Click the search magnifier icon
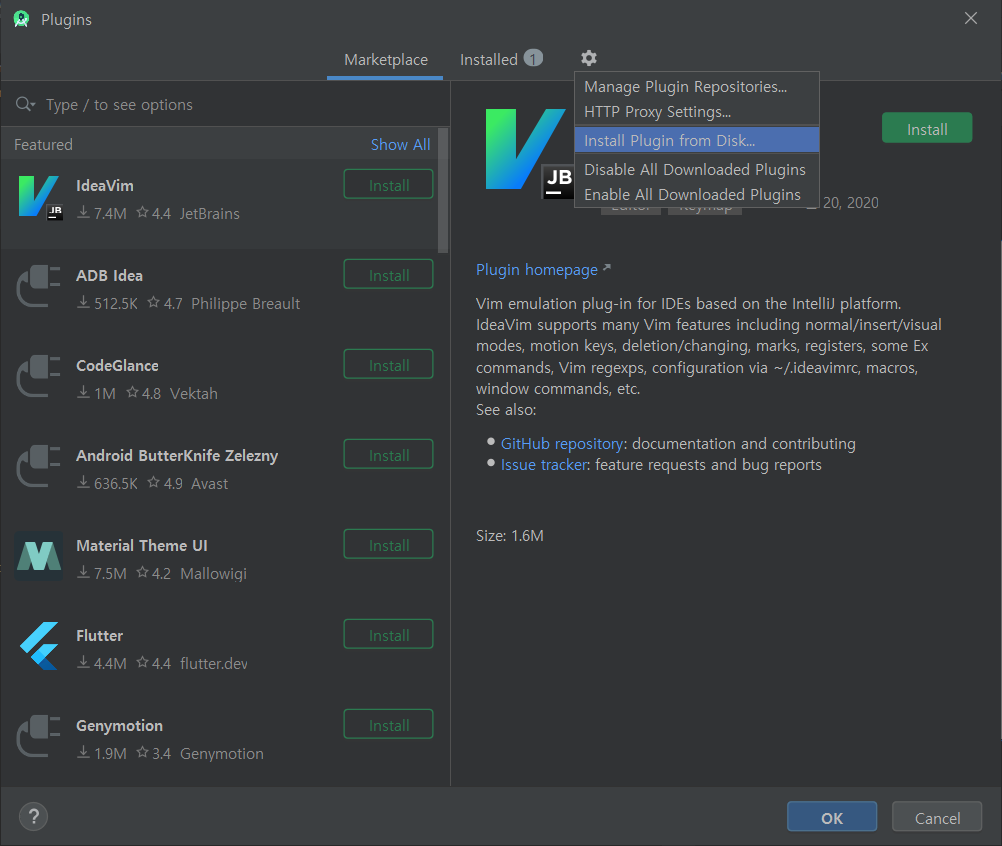This screenshot has height=846, width=1002. (x=25, y=104)
